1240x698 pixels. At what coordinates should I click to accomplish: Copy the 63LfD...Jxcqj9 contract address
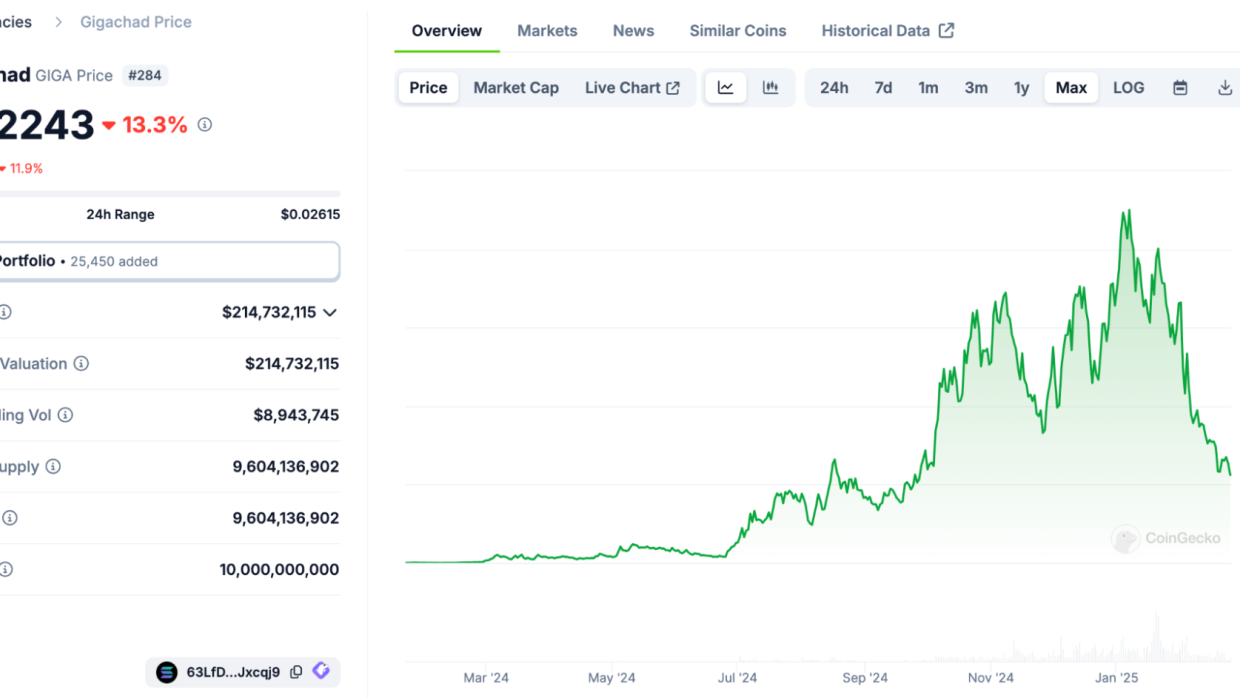[296, 672]
